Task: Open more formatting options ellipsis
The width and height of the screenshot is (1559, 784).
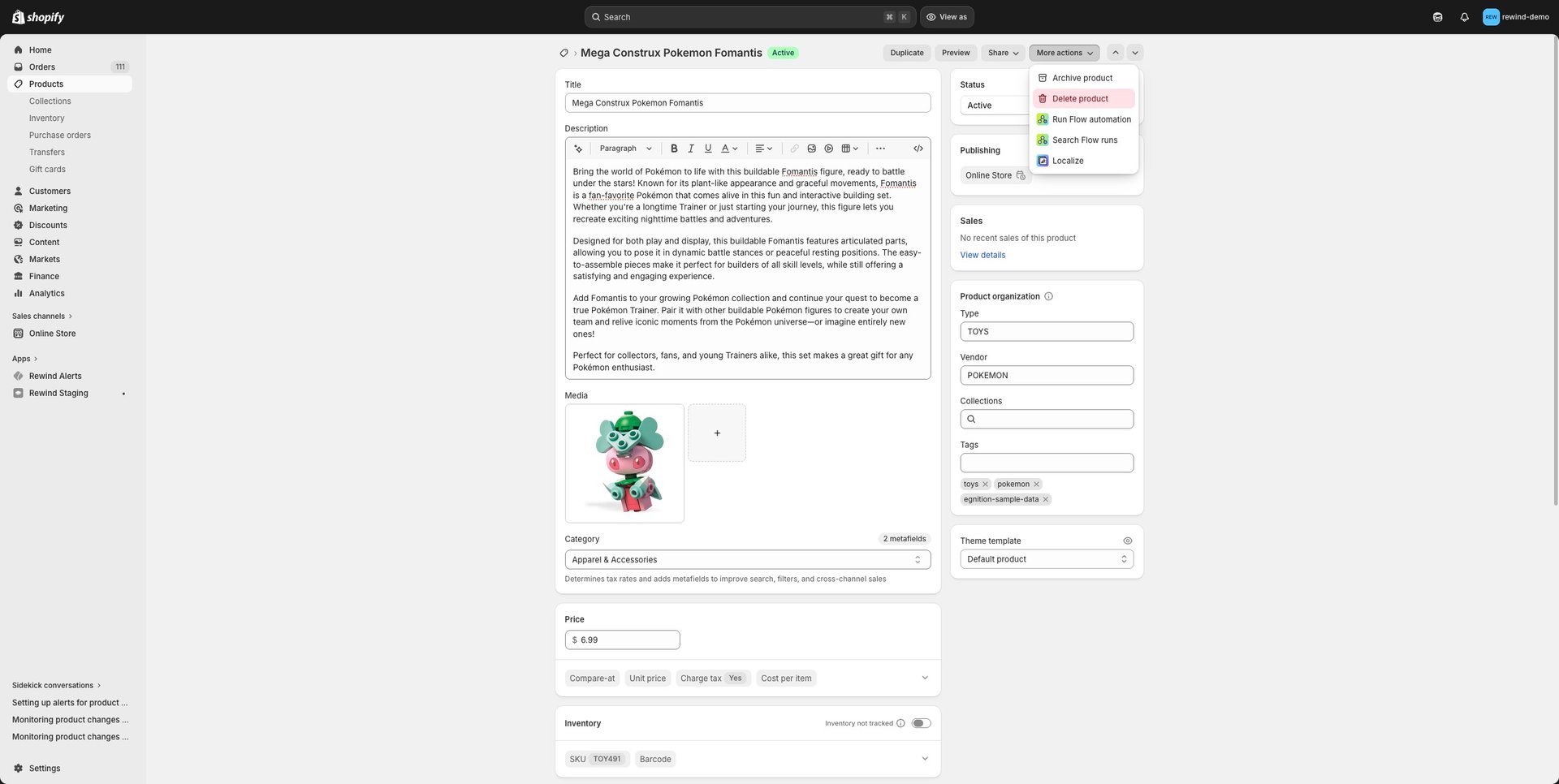Action: pyautogui.click(x=880, y=149)
